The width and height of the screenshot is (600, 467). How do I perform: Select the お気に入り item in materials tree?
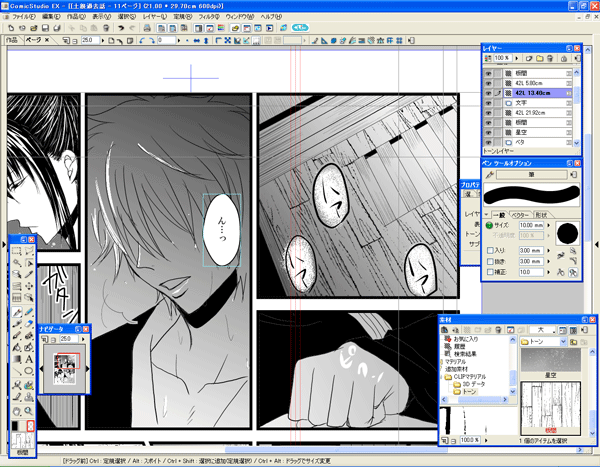[x=465, y=339]
